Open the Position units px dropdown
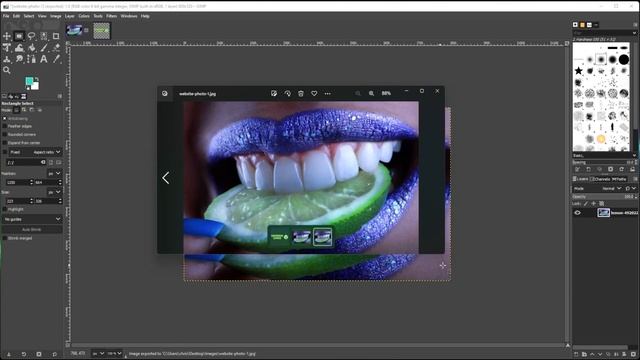The image size is (640, 360). tap(54, 173)
